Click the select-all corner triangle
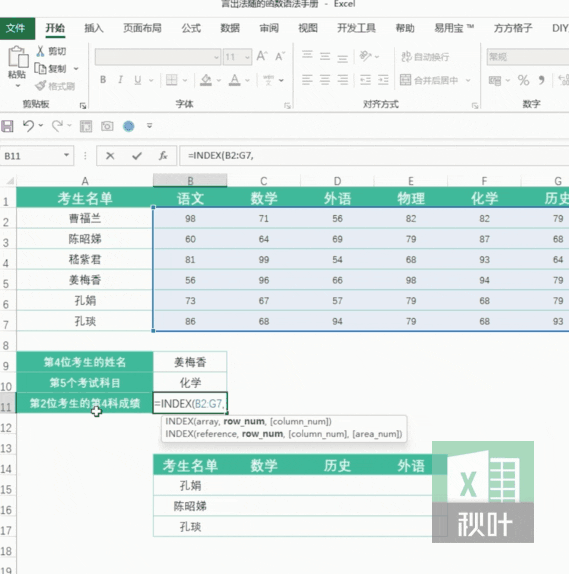 [x=9, y=181]
